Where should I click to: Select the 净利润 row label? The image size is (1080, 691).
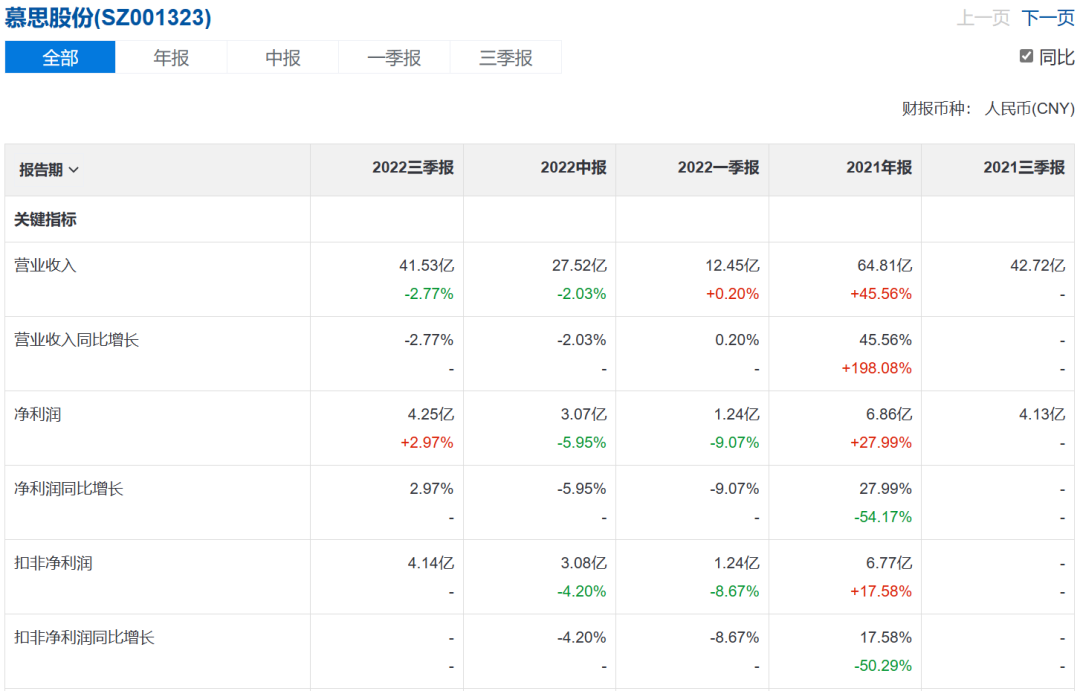point(37,414)
